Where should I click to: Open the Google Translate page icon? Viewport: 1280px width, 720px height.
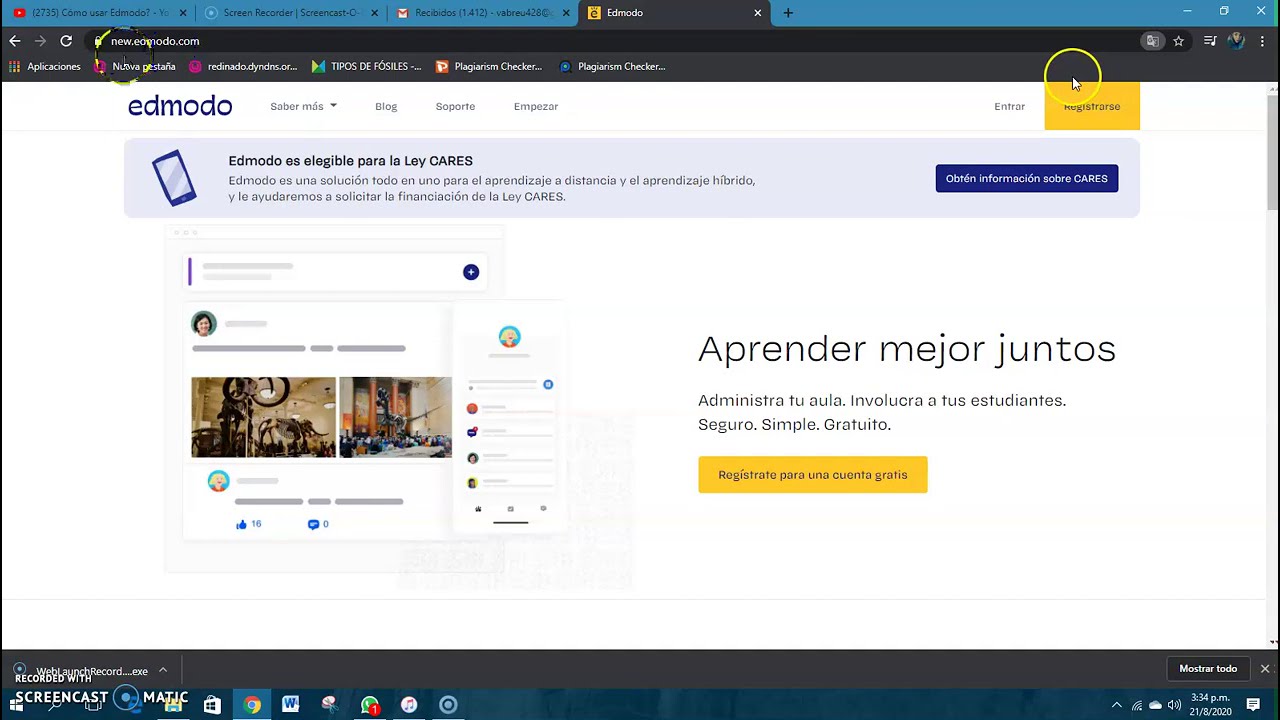coord(1153,41)
